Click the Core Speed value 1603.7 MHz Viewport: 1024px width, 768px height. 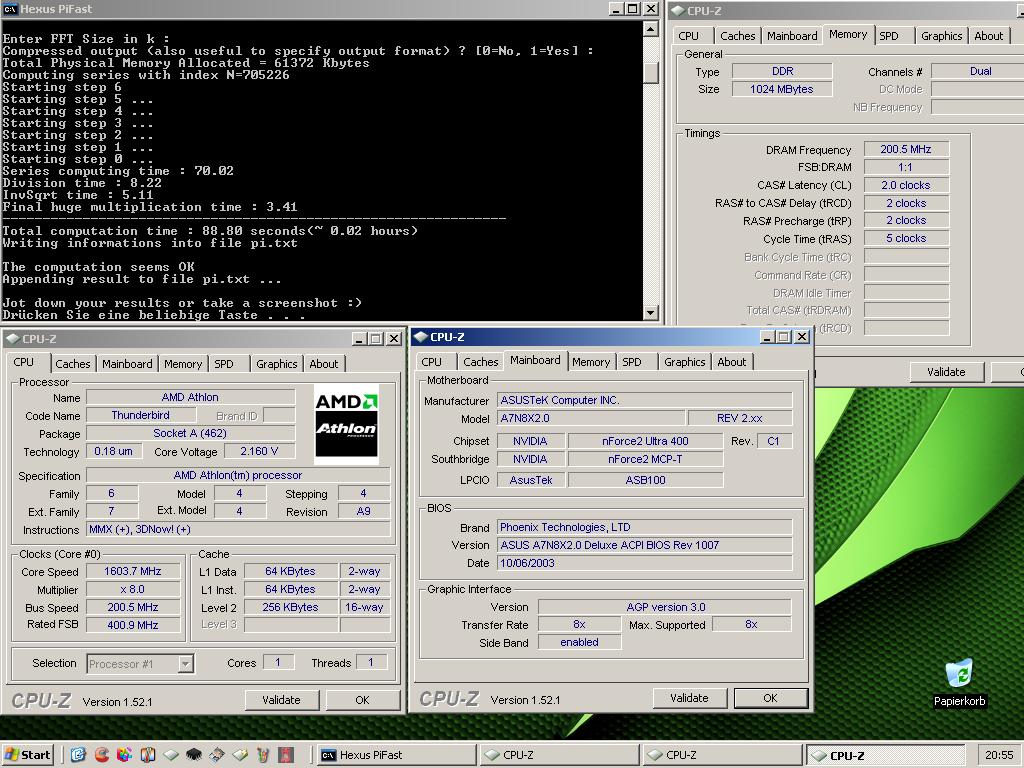(133, 571)
